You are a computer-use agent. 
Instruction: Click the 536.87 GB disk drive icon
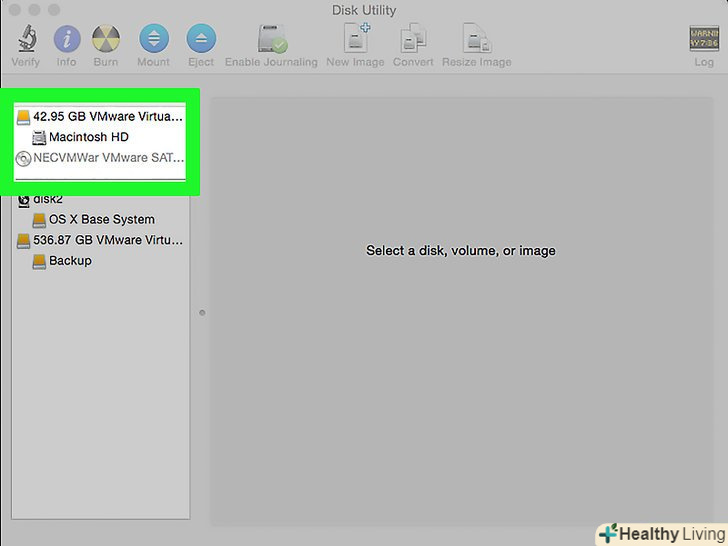23,240
